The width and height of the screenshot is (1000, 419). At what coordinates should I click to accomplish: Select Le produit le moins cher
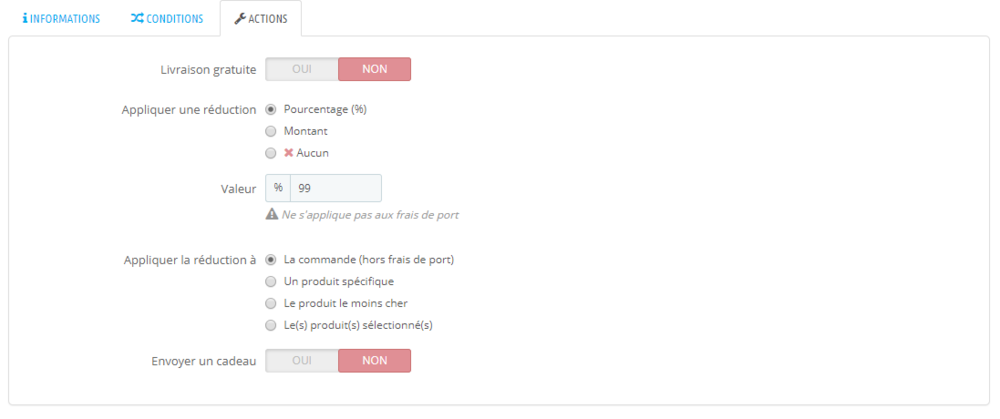pyautogui.click(x=271, y=303)
